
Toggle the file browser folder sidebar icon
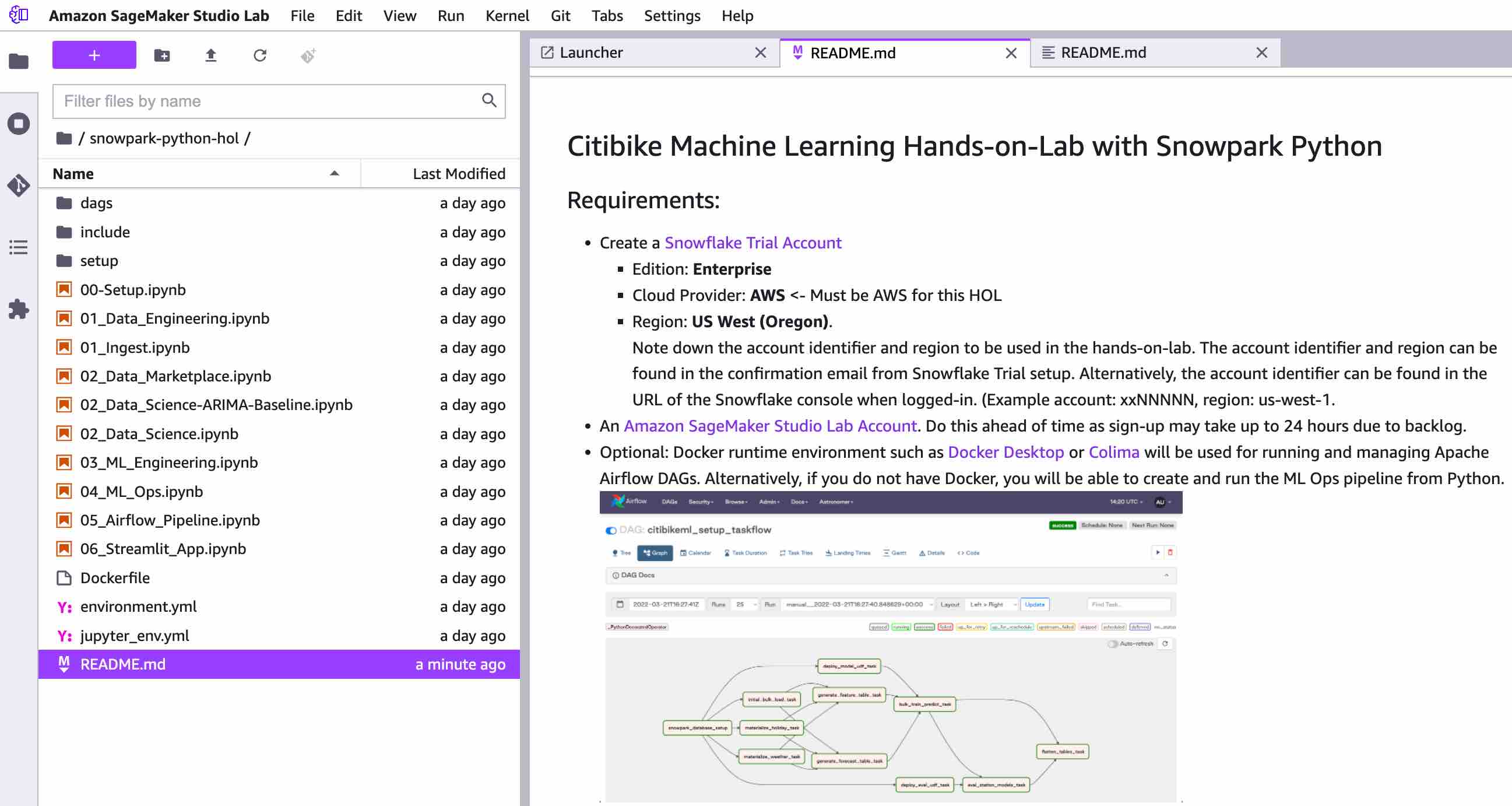pyautogui.click(x=19, y=61)
